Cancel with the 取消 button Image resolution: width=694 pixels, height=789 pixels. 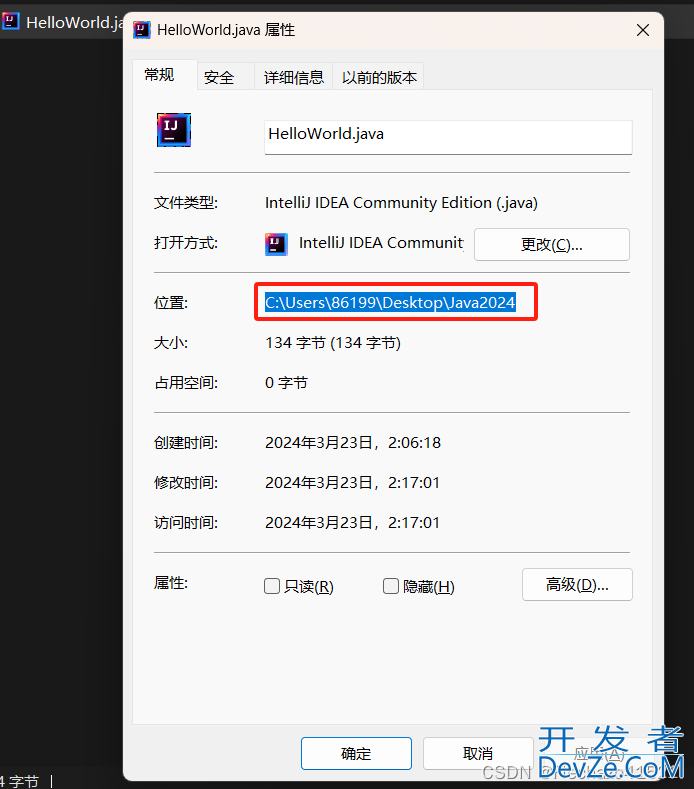tap(478, 753)
